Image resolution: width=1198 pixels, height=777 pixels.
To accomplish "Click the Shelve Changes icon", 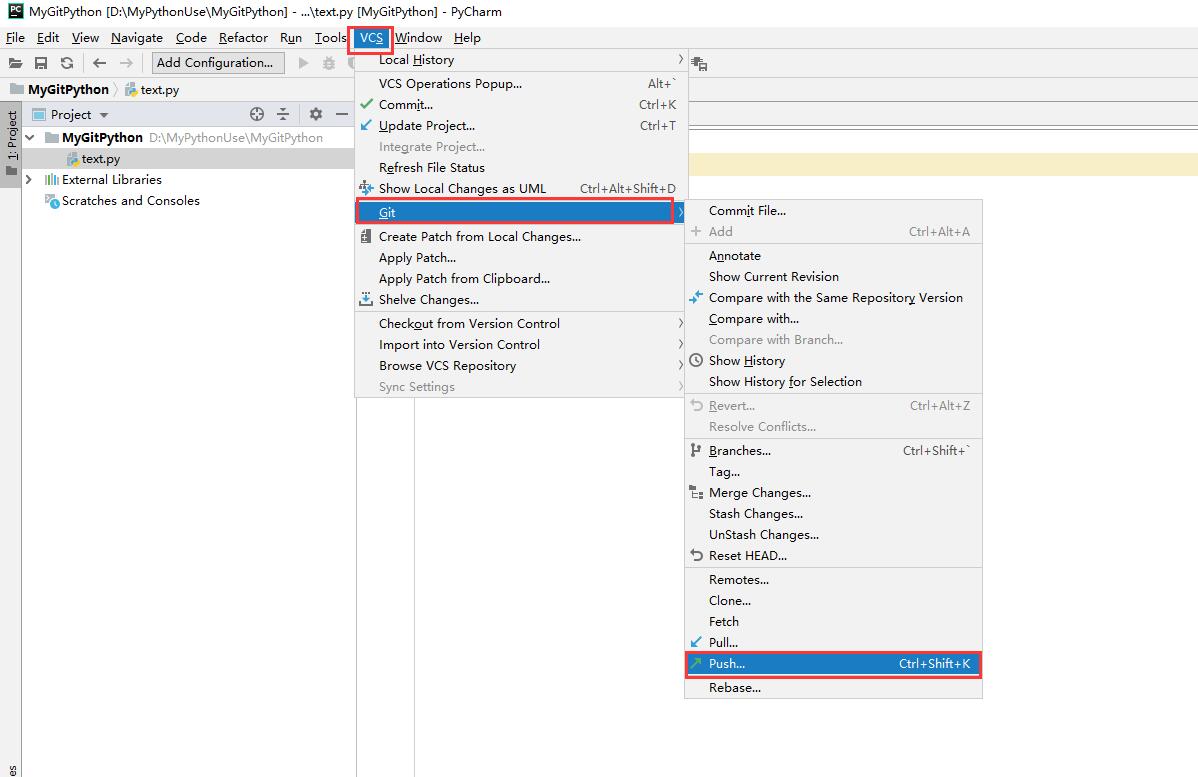I will 366,299.
